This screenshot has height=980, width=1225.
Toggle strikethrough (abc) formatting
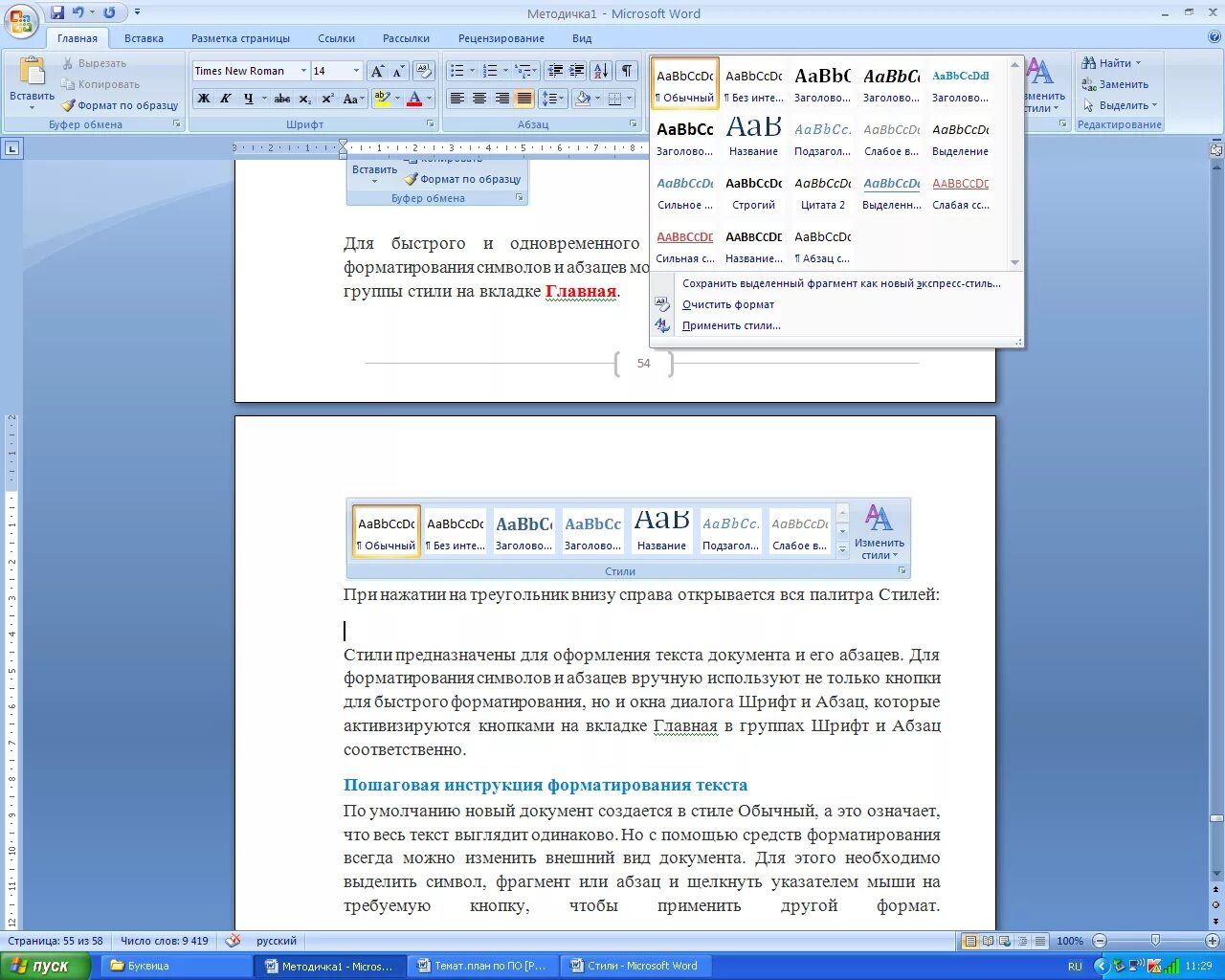(x=282, y=98)
